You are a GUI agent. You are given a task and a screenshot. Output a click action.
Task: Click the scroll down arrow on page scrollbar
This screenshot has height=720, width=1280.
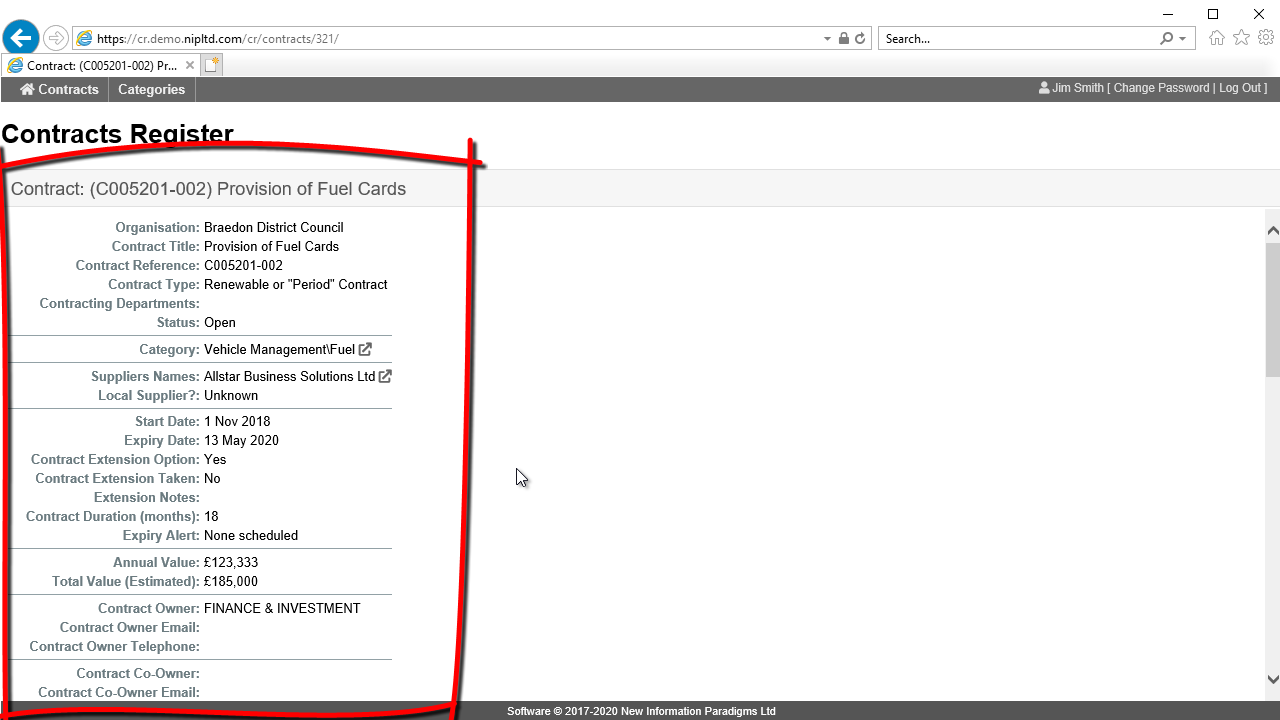click(x=1272, y=679)
